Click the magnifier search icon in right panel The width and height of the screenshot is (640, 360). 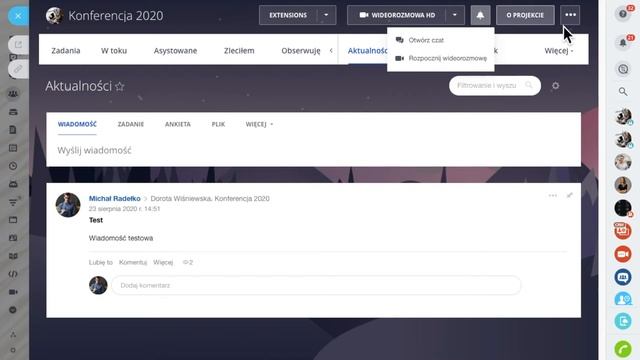pyautogui.click(x=623, y=91)
